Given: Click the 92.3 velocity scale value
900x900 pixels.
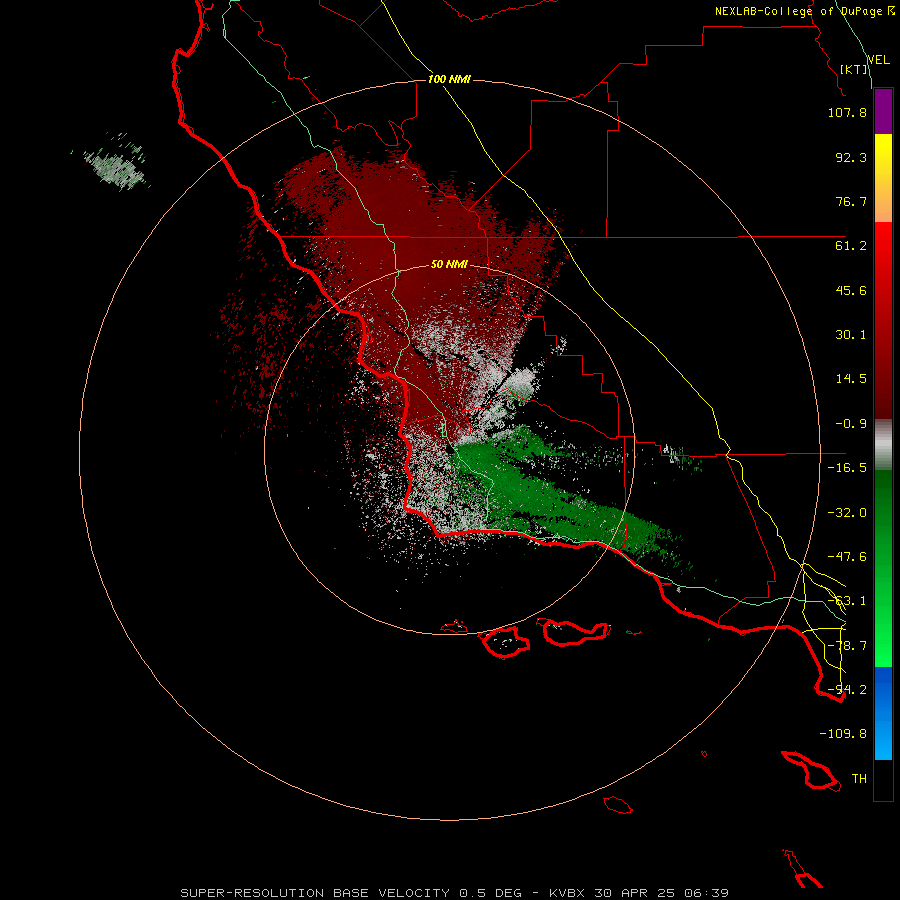Looking at the screenshot, I should click(851, 157).
